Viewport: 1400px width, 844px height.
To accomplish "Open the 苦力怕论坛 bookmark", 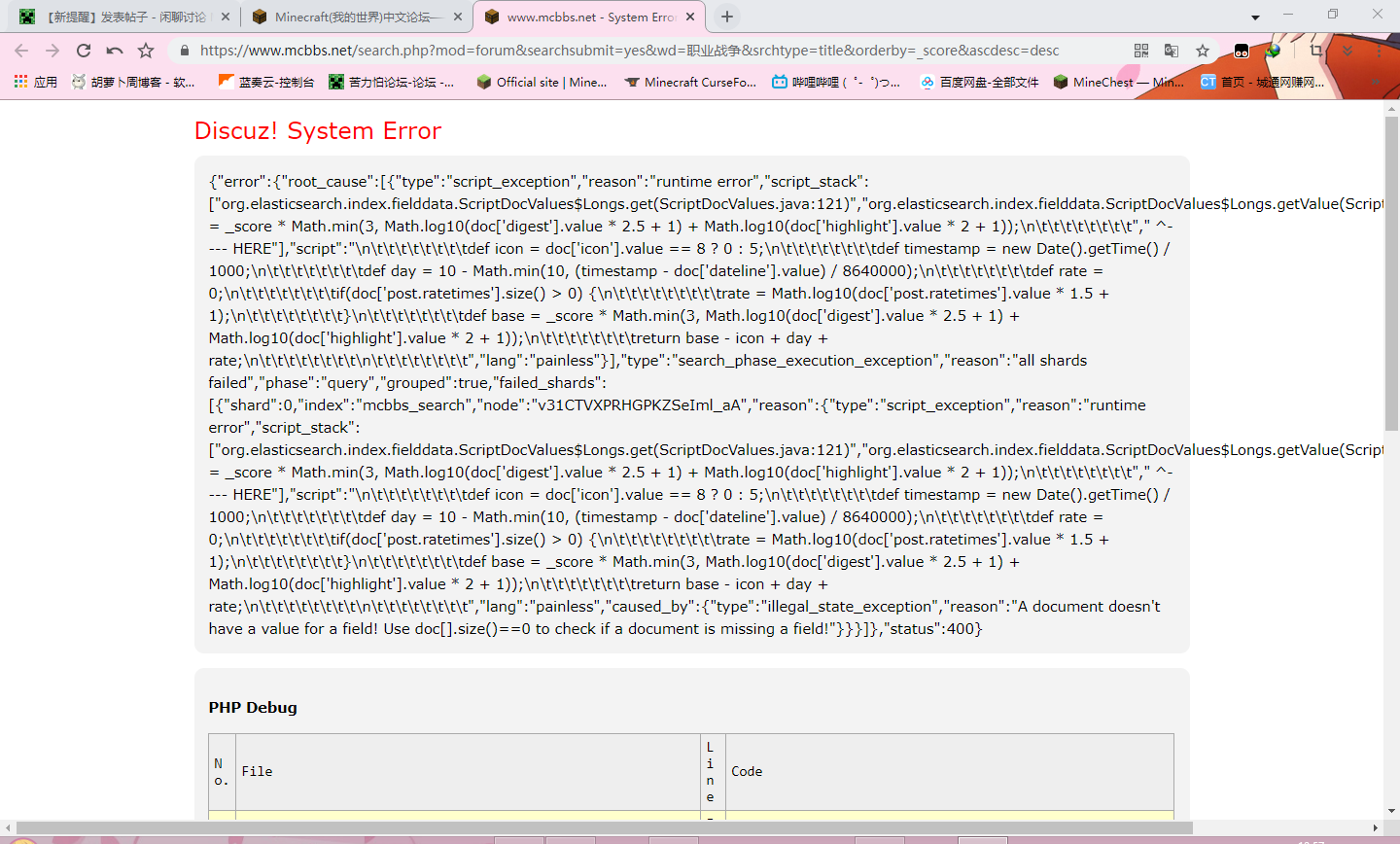I will click(x=392, y=82).
